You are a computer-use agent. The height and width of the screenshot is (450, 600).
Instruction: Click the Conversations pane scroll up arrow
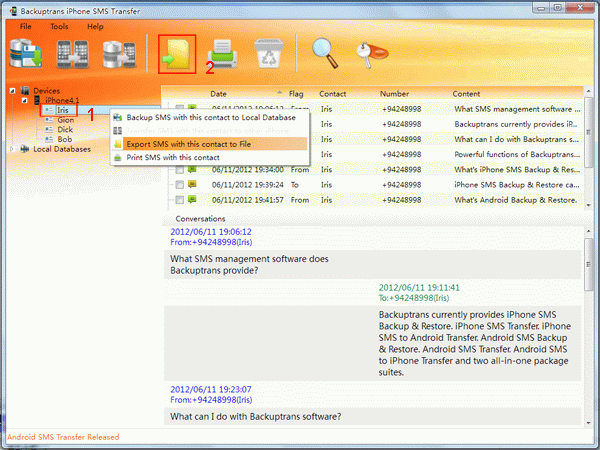click(x=589, y=231)
